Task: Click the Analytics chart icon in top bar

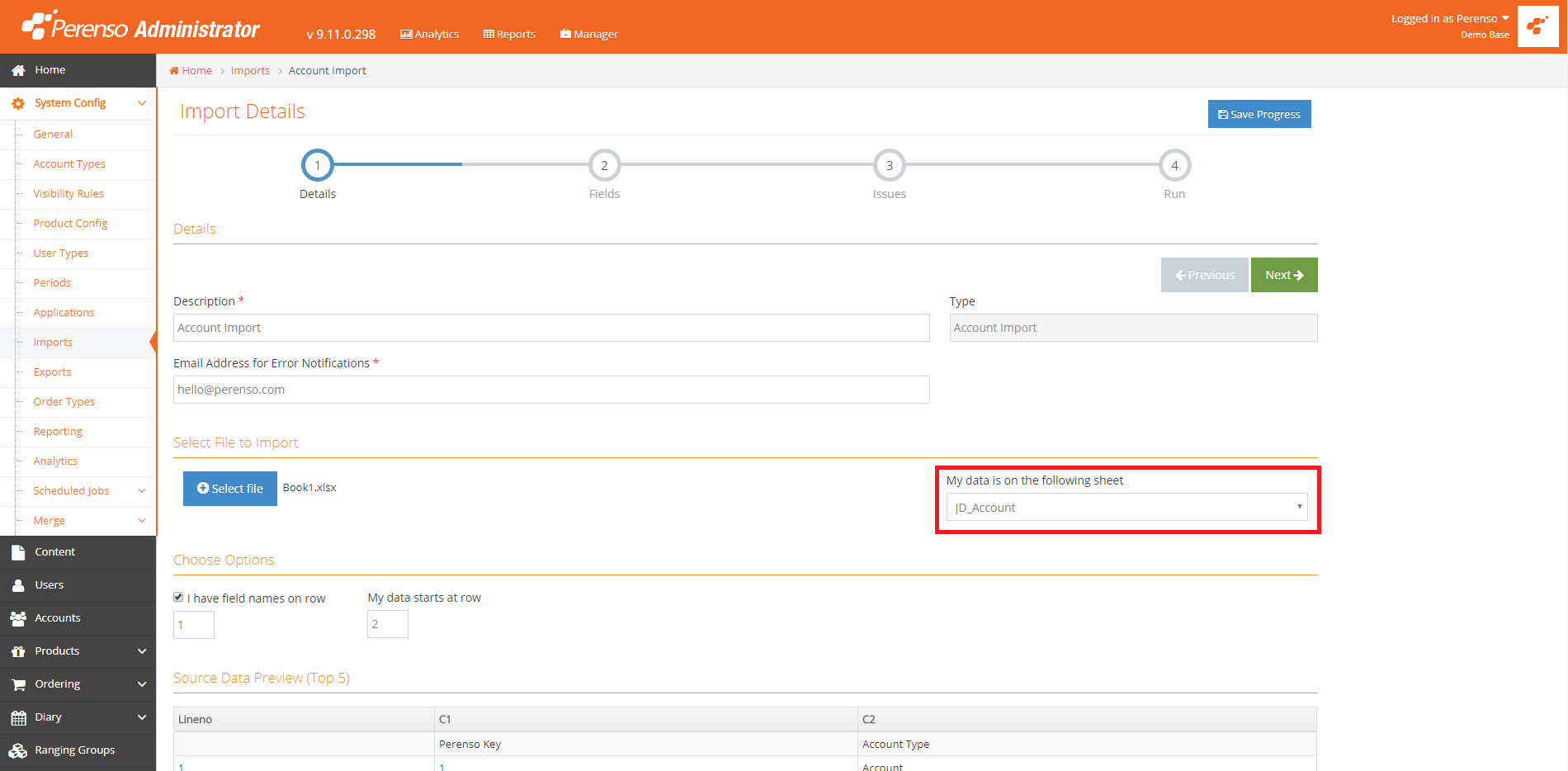Action: pos(406,34)
